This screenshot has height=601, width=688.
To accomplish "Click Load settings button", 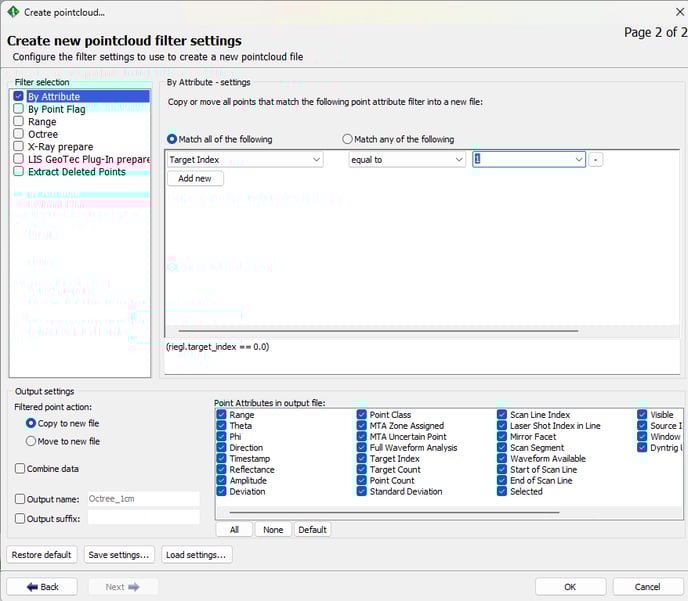I will pyautogui.click(x=196, y=554).
